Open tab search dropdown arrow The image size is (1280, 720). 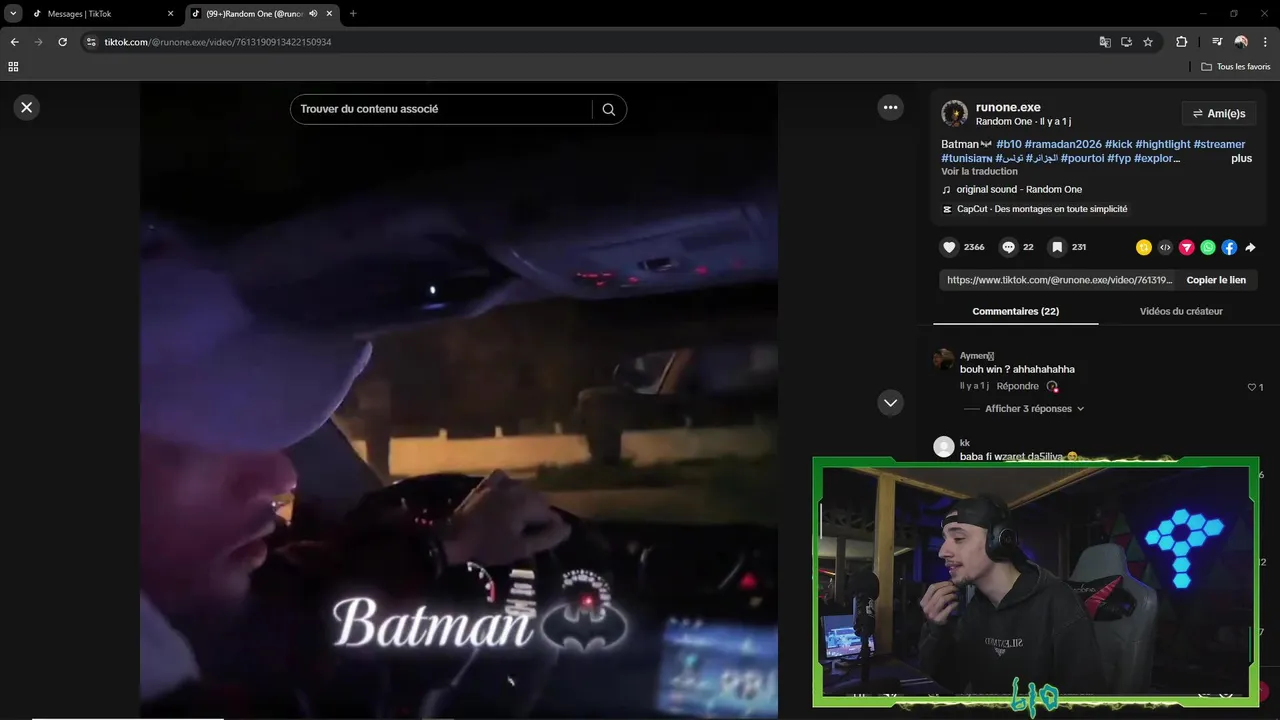pyautogui.click(x=13, y=14)
